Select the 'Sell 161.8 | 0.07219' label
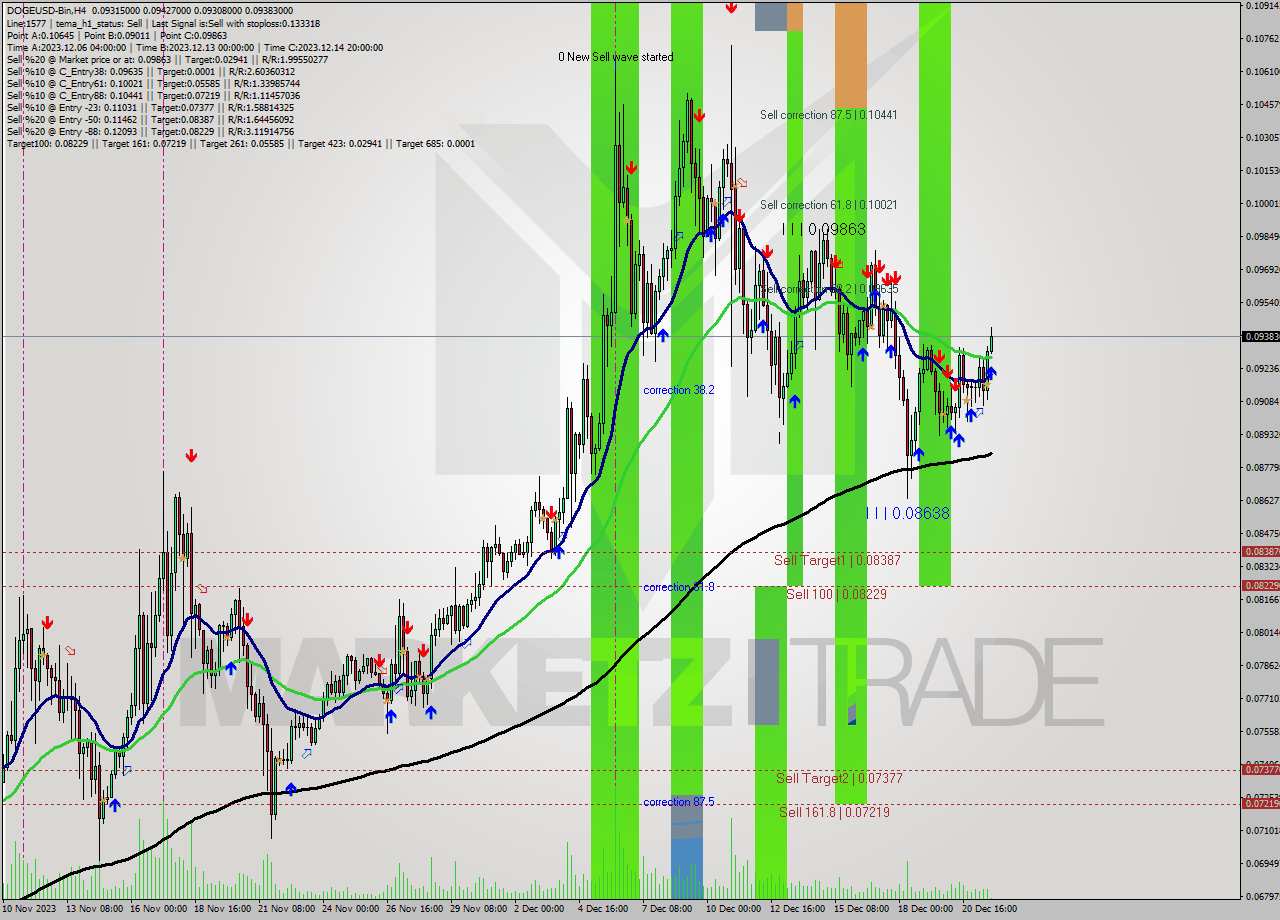Image resolution: width=1280 pixels, height=920 pixels. click(x=834, y=812)
